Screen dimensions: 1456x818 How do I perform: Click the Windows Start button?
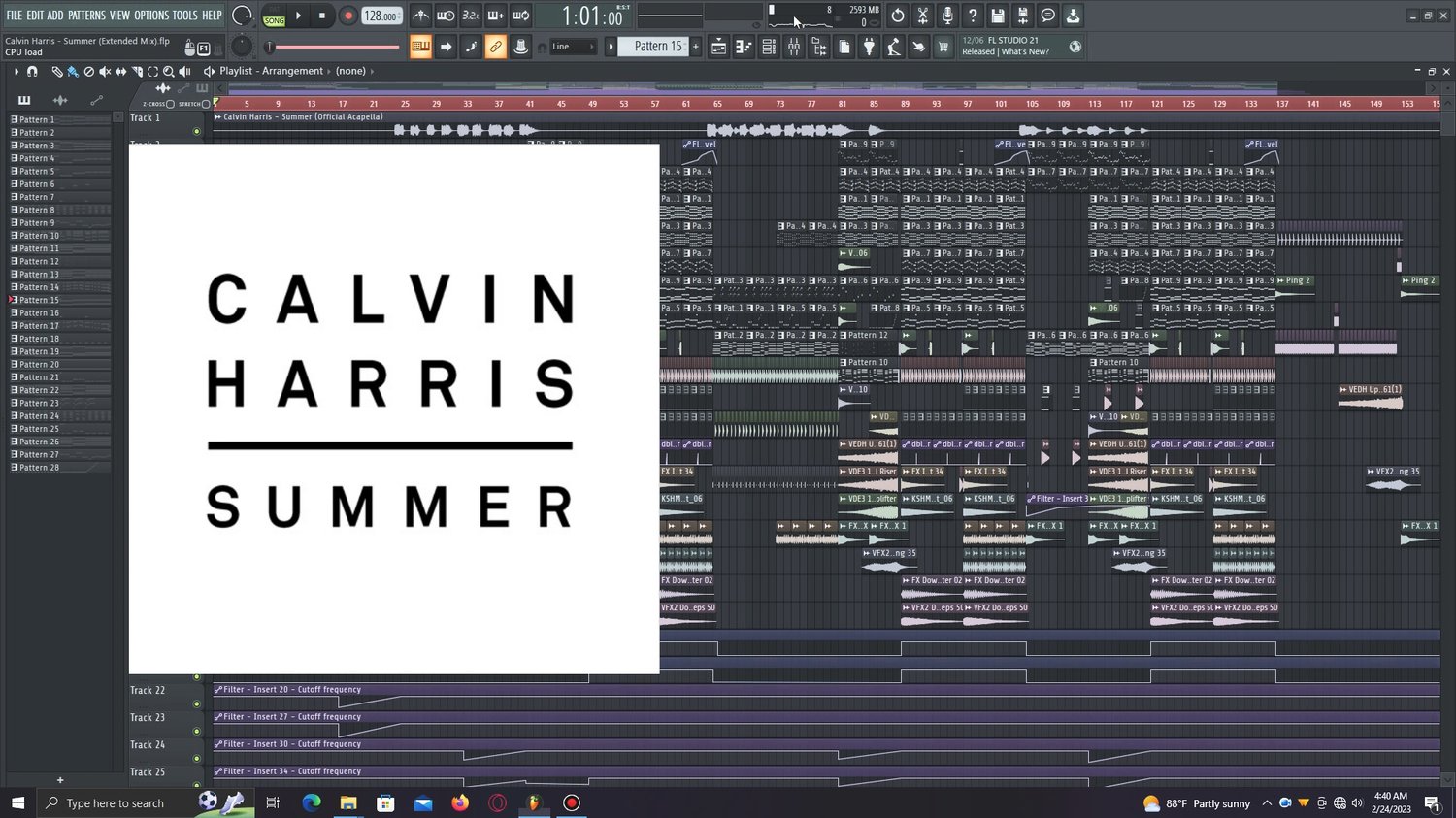click(x=17, y=803)
